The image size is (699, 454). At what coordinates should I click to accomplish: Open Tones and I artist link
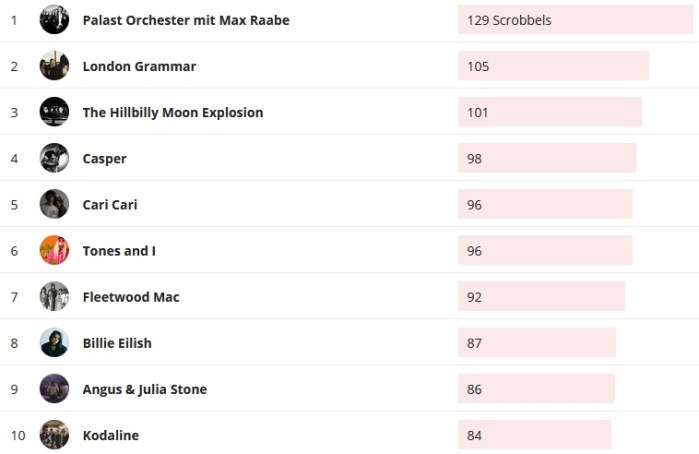[x=119, y=250]
